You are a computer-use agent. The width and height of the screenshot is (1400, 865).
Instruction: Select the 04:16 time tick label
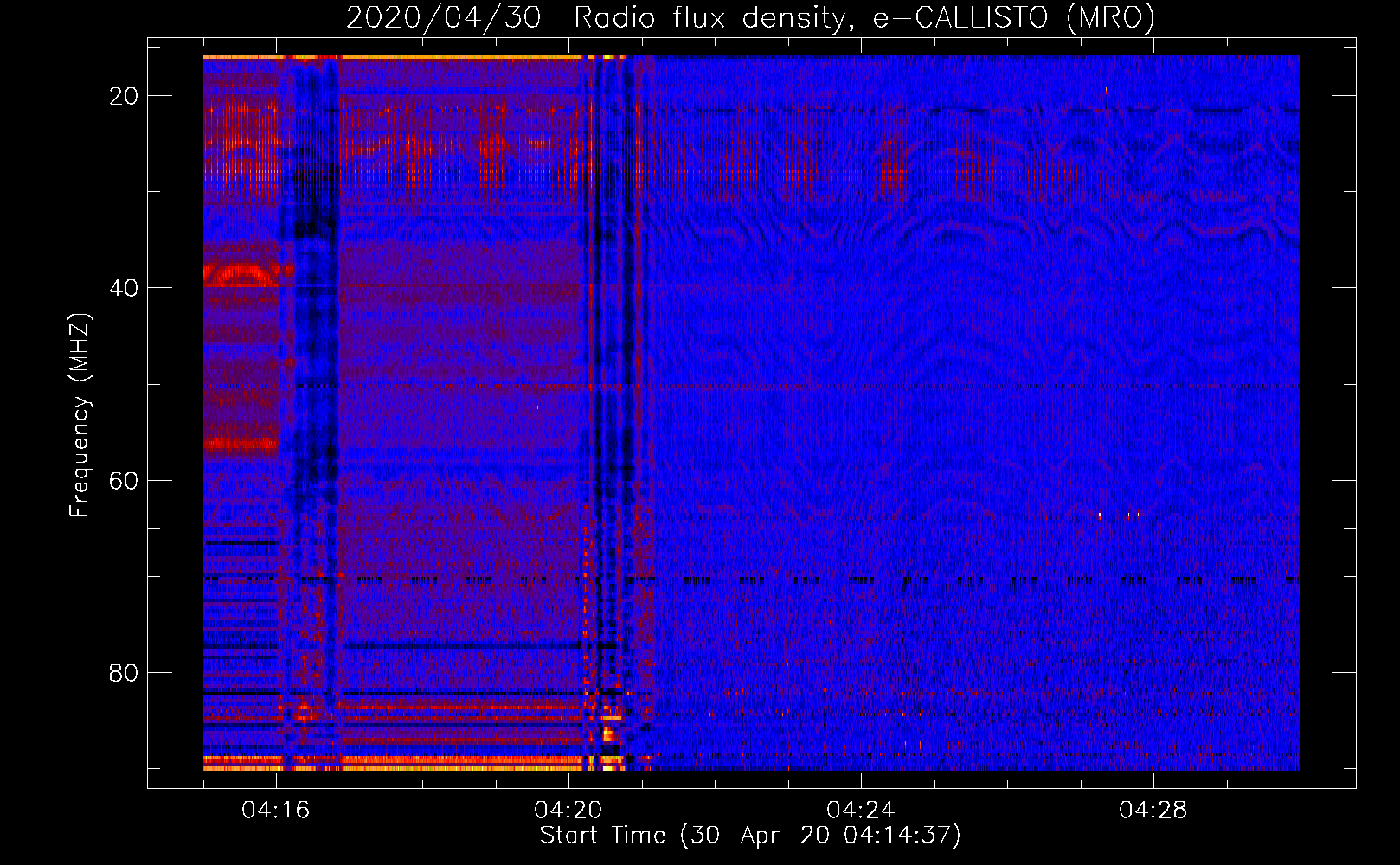pos(276,811)
